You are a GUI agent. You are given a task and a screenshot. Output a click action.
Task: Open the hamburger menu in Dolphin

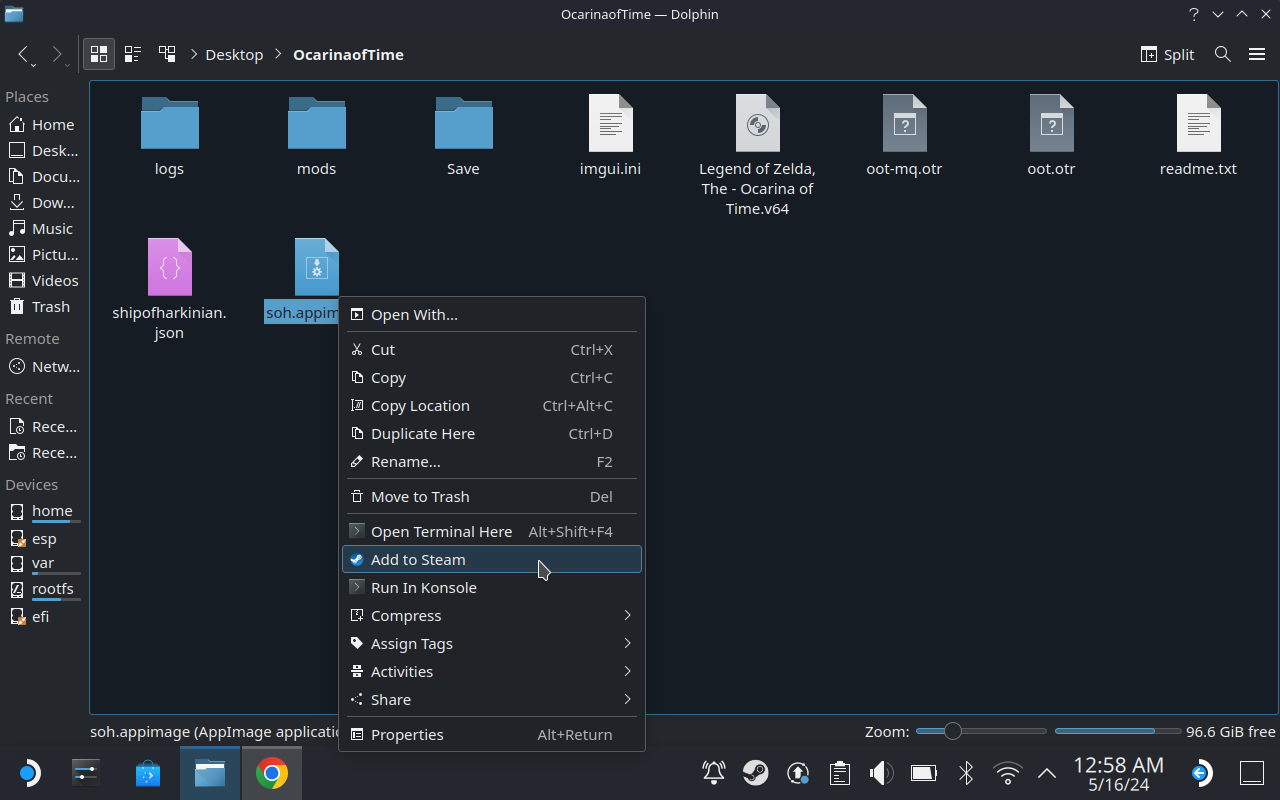(1257, 54)
